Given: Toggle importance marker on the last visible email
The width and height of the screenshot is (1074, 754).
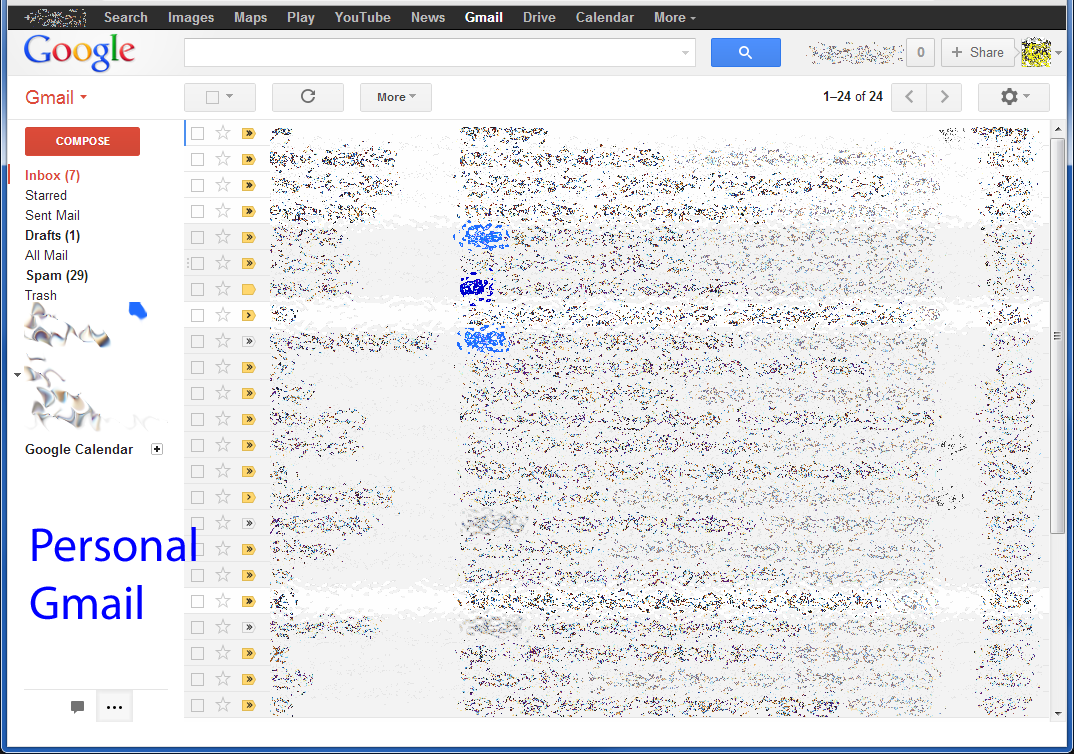Looking at the screenshot, I should (249, 705).
